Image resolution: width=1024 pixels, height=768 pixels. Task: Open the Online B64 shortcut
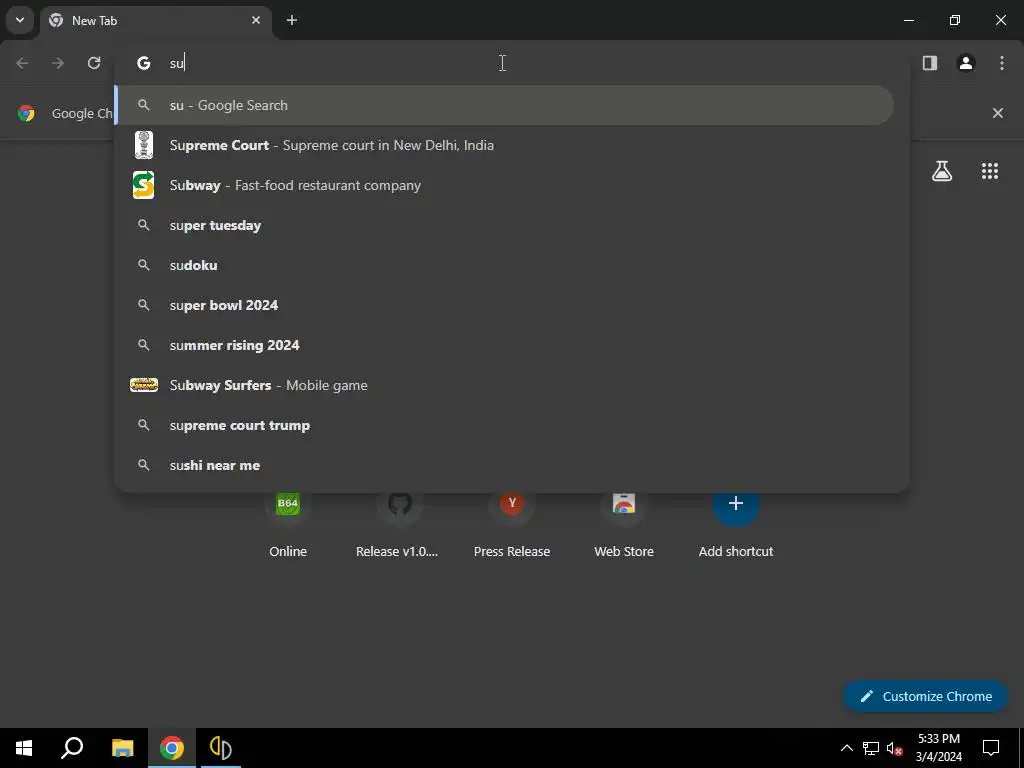[x=288, y=525]
